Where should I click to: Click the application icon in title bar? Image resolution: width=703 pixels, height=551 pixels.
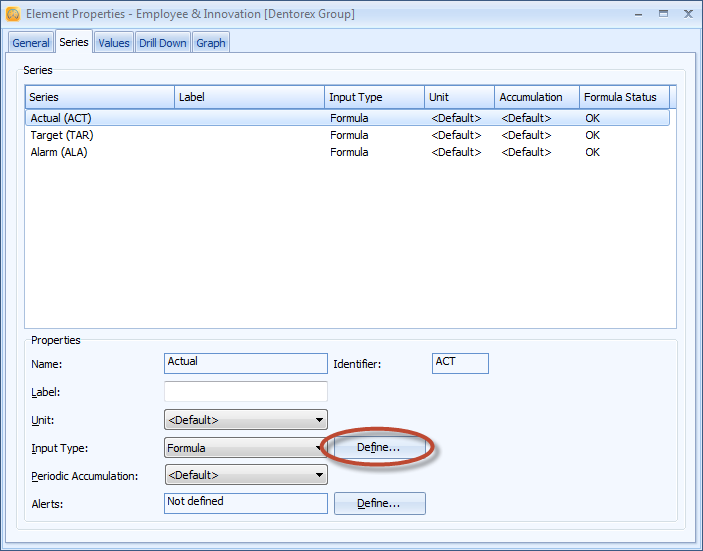(x=13, y=14)
